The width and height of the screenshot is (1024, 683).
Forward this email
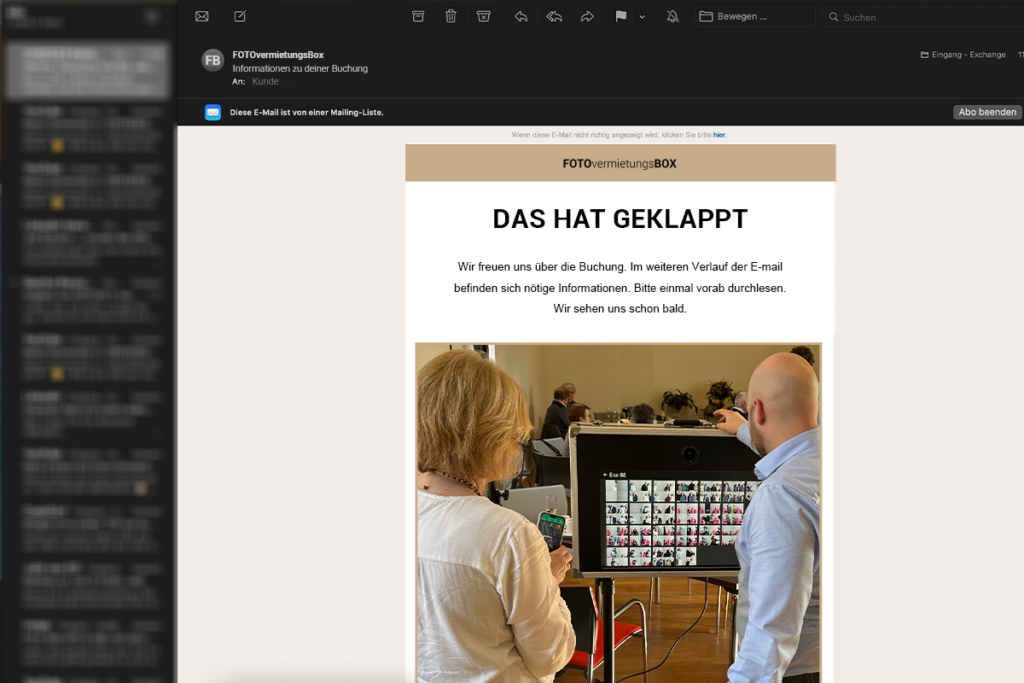point(587,16)
